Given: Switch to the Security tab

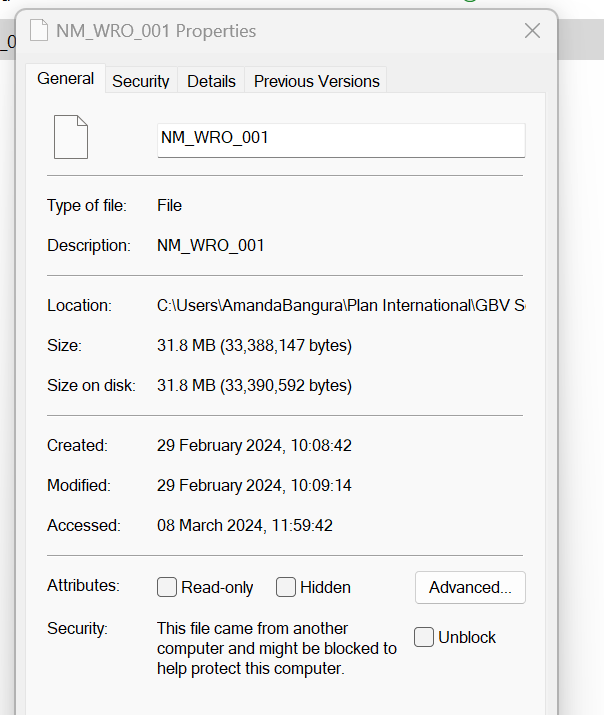Looking at the screenshot, I should point(140,81).
